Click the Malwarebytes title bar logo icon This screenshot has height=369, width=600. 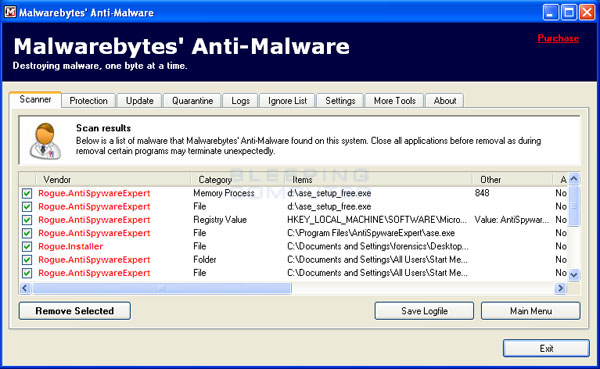[x=10, y=12]
